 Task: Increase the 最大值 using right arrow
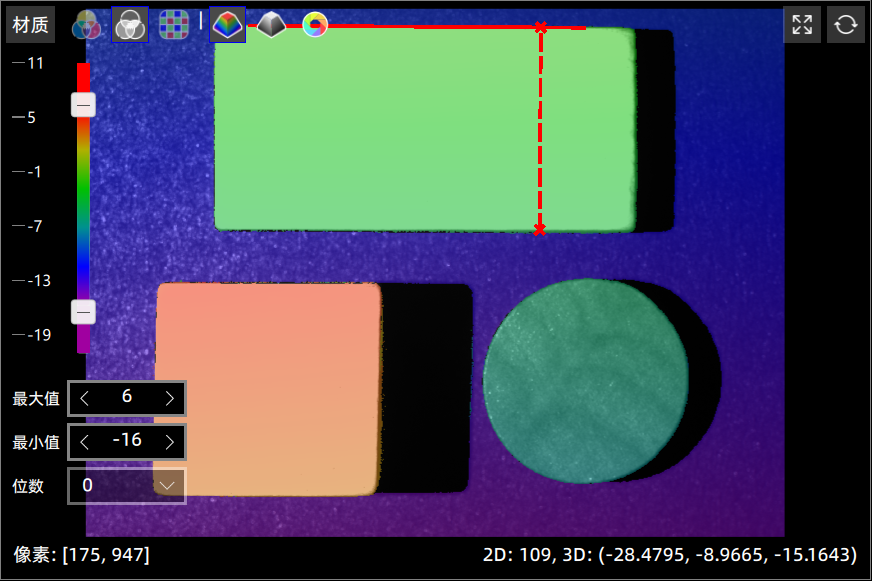[169, 398]
